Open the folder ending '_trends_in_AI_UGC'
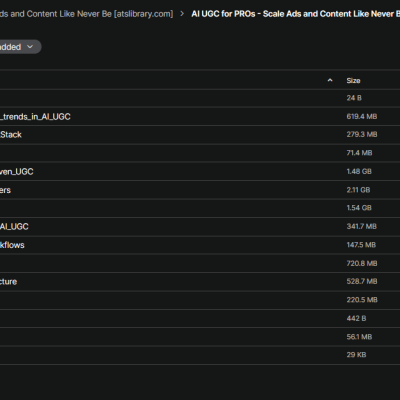Image resolution: width=400 pixels, height=400 pixels. pyautogui.click(x=35, y=117)
